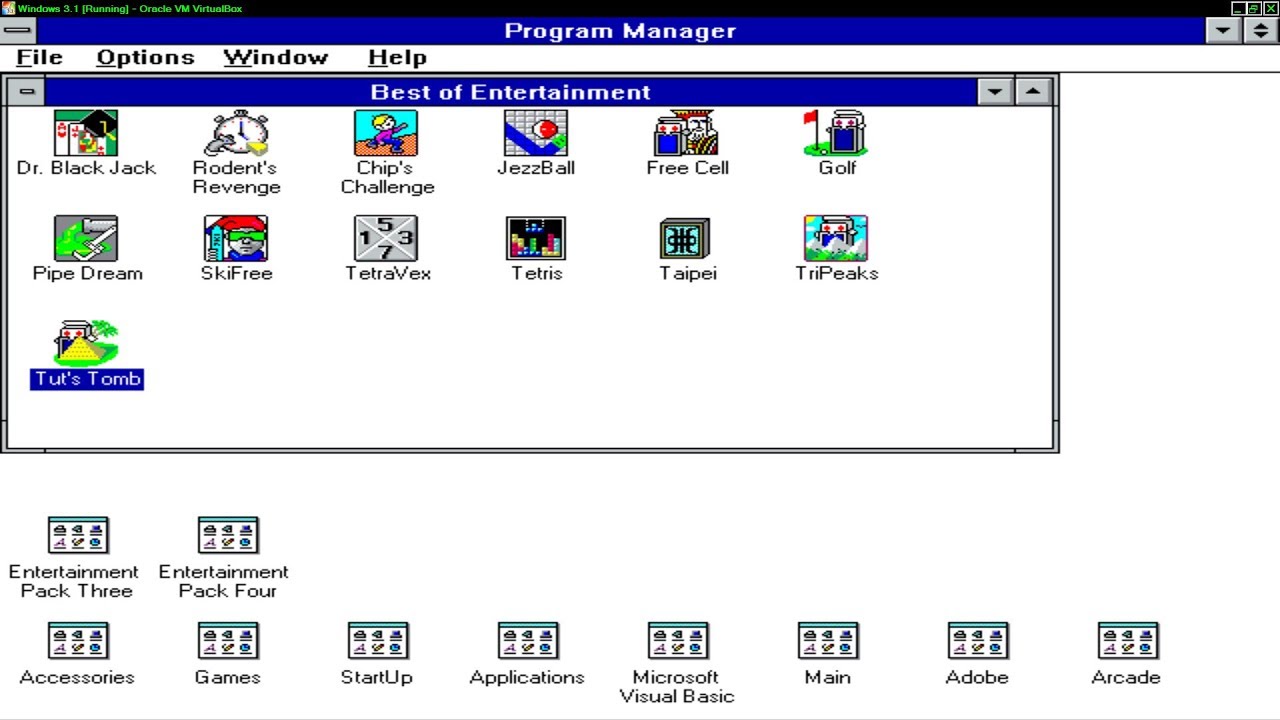The image size is (1280, 720).
Task: Open Best of Entertainment window's control menu
Action: (x=26, y=92)
